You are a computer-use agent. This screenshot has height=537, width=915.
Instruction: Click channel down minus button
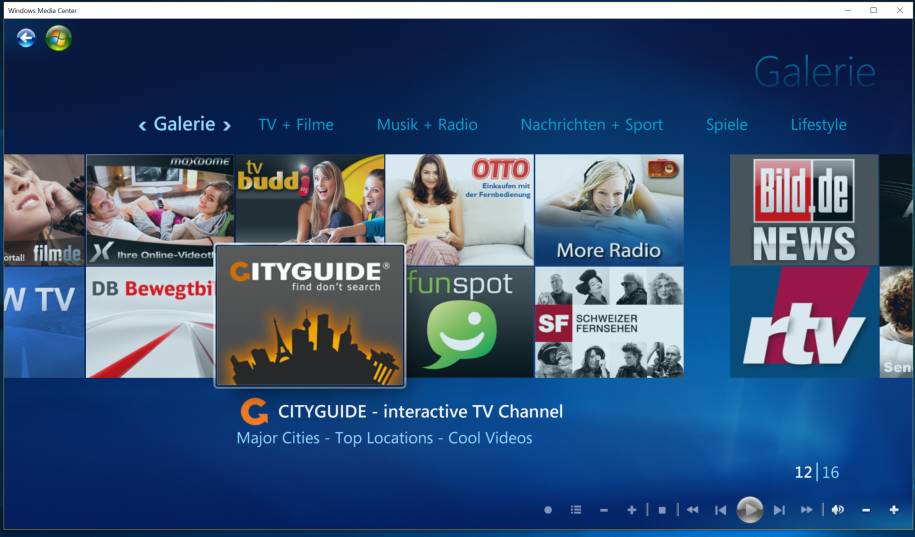[604, 511]
